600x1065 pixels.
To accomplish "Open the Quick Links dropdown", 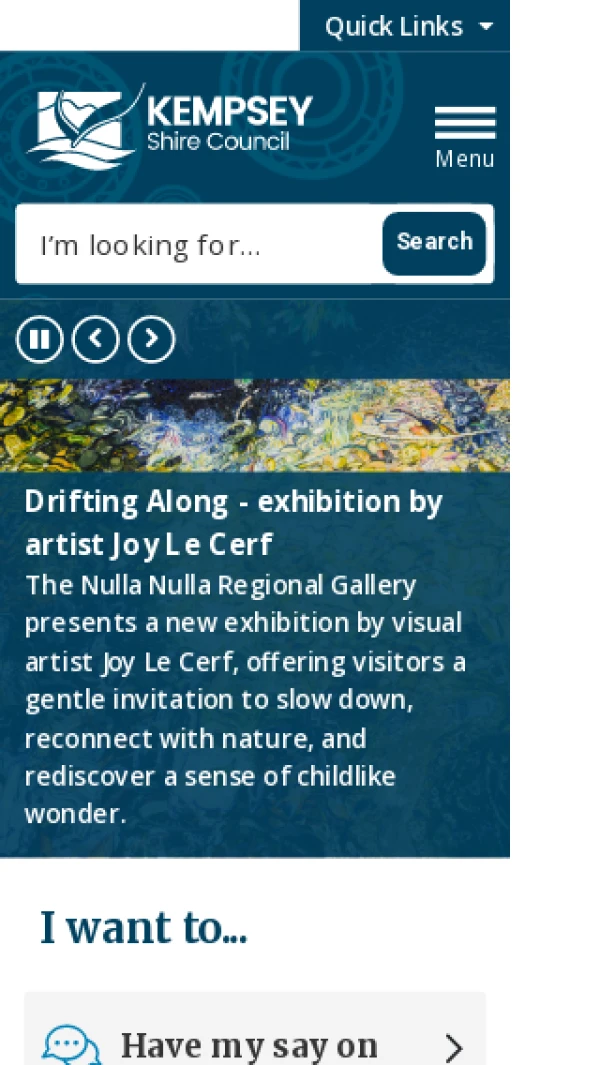I will (x=393, y=26).
